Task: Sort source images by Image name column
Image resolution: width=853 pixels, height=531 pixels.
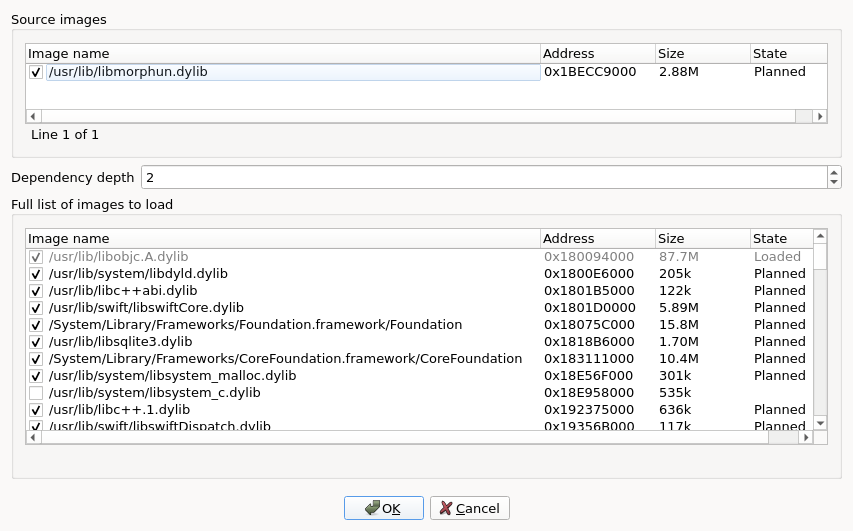Action: pyautogui.click(x=283, y=53)
